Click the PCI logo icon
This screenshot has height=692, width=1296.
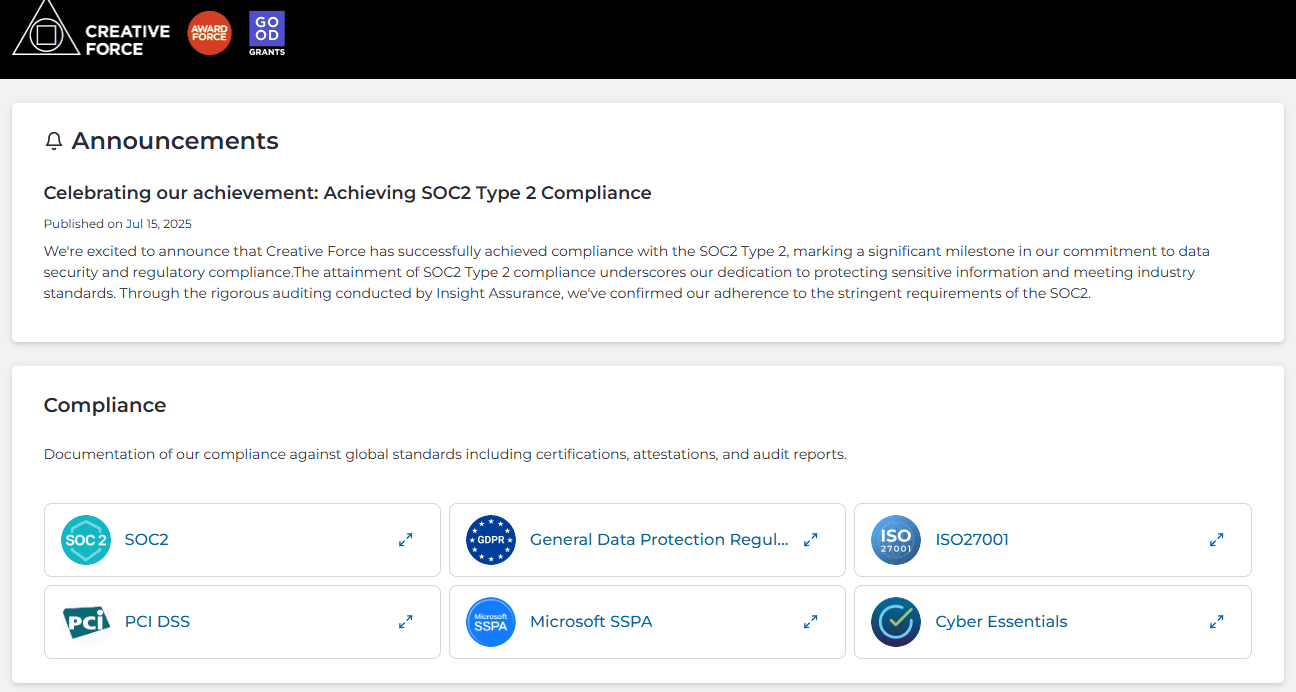86,622
